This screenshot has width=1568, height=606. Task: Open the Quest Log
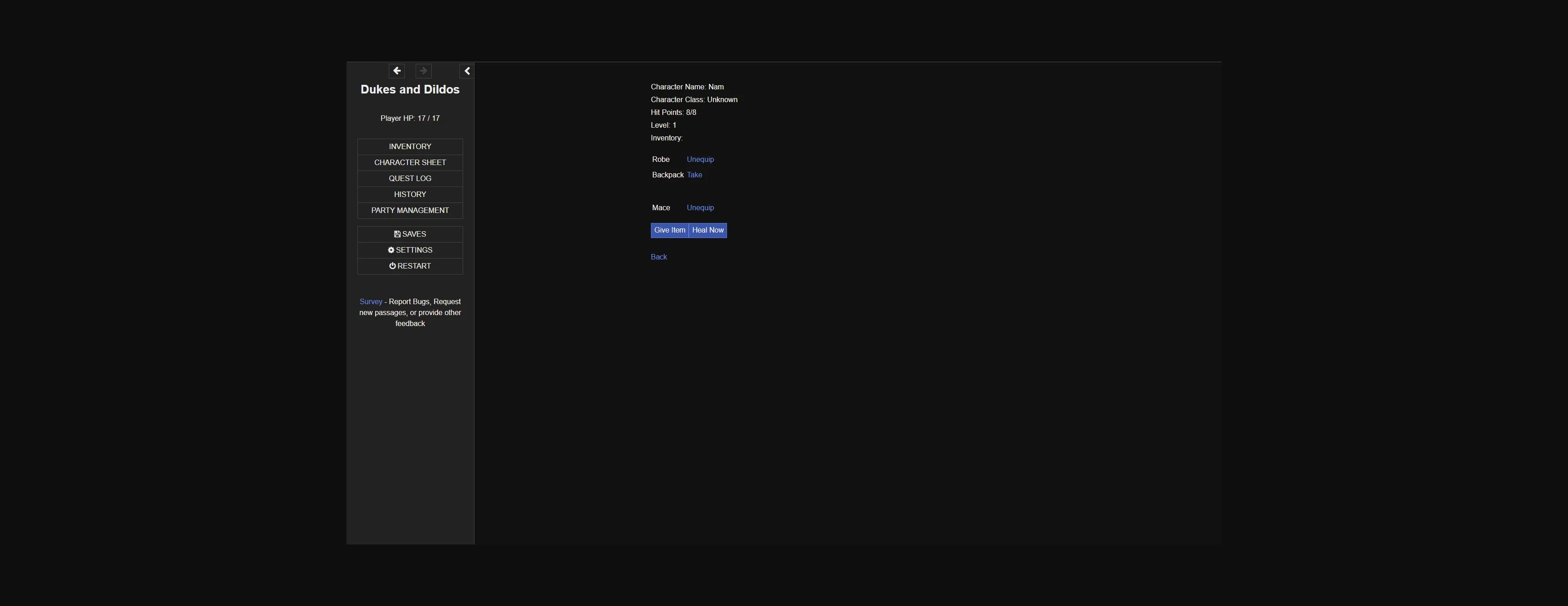click(410, 178)
